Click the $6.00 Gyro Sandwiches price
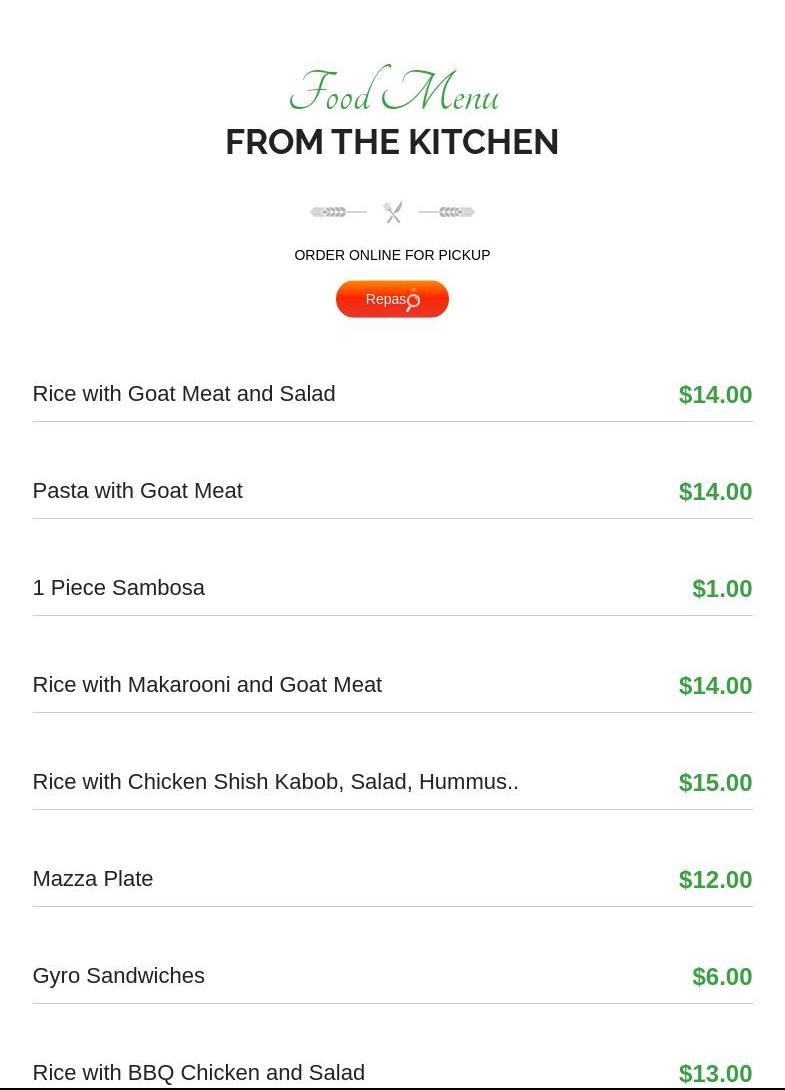Image resolution: width=785 pixels, height=1090 pixels. coord(722,977)
